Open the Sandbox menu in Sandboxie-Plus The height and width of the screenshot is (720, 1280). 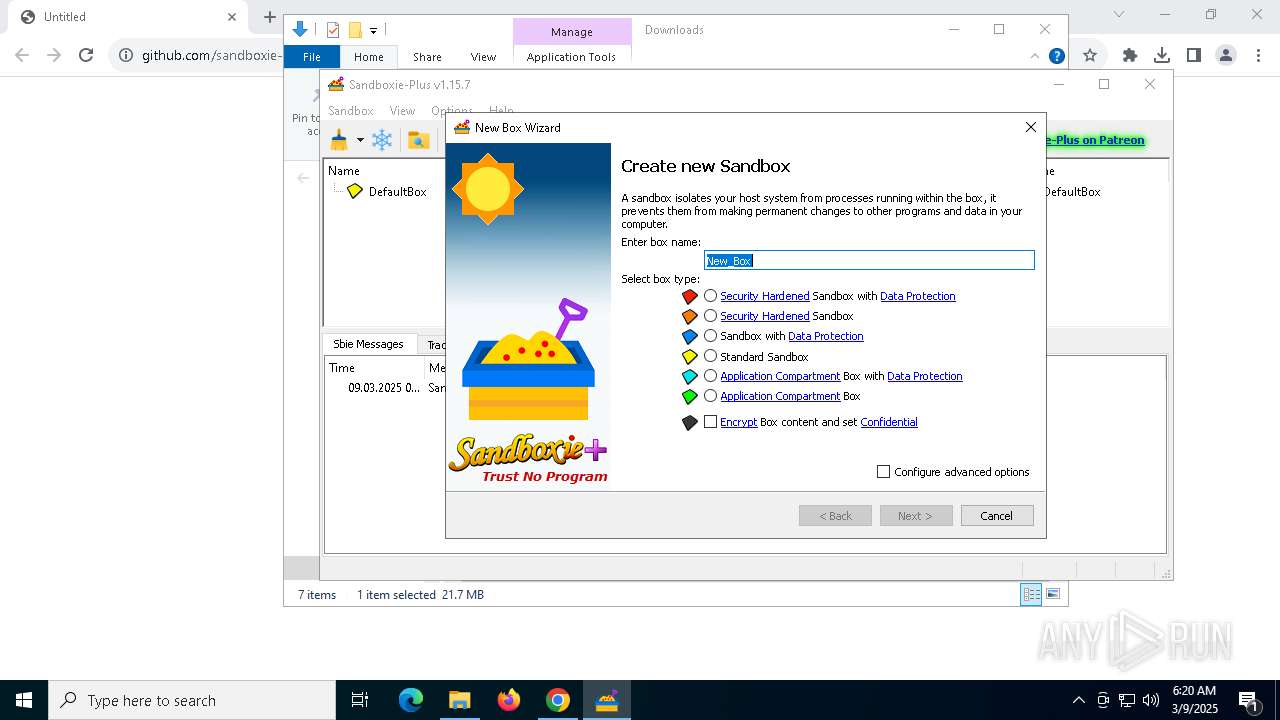[351, 111]
